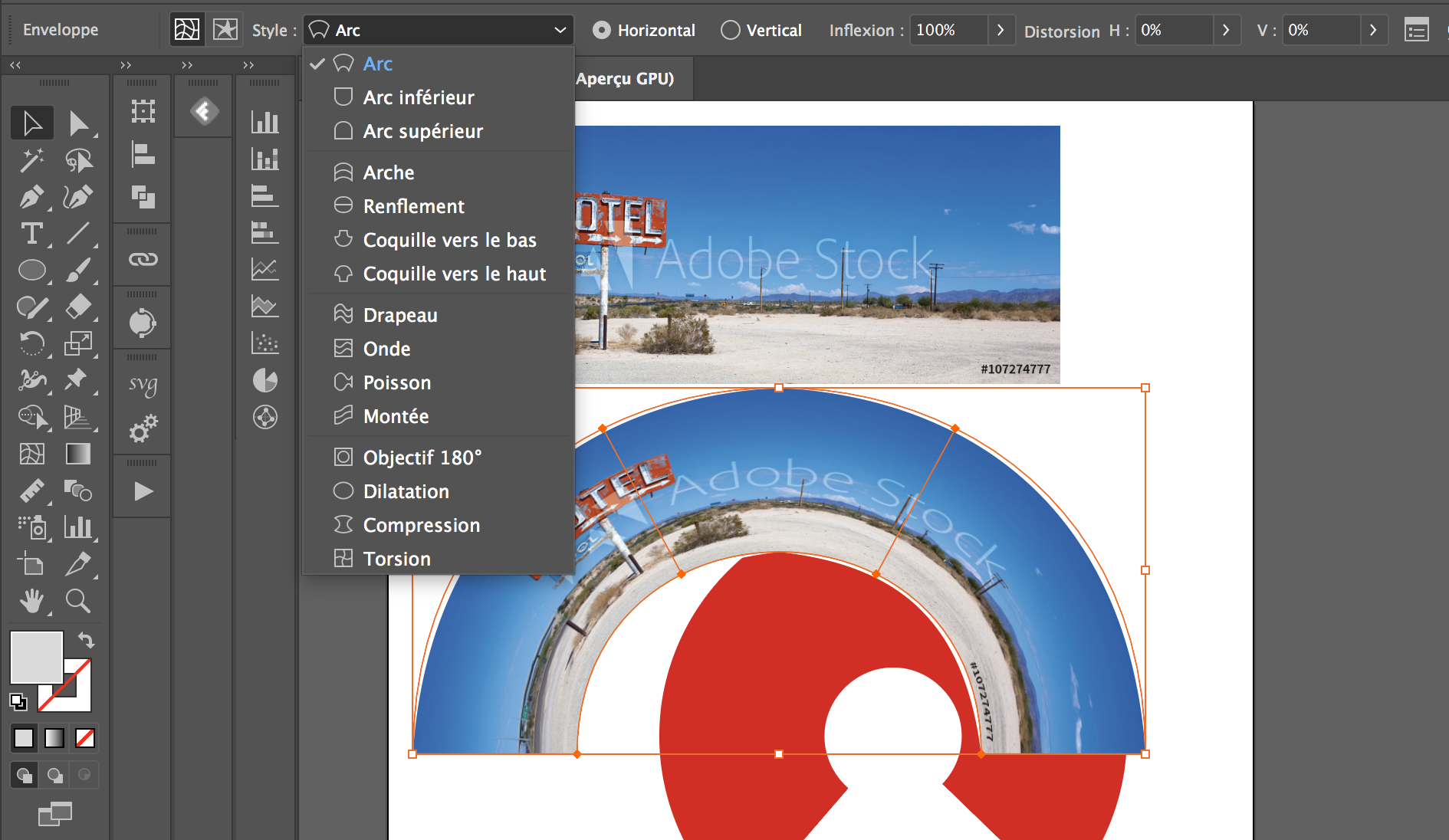The image size is (1449, 840).
Task: Choose Torsion from the style list
Action: [396, 559]
